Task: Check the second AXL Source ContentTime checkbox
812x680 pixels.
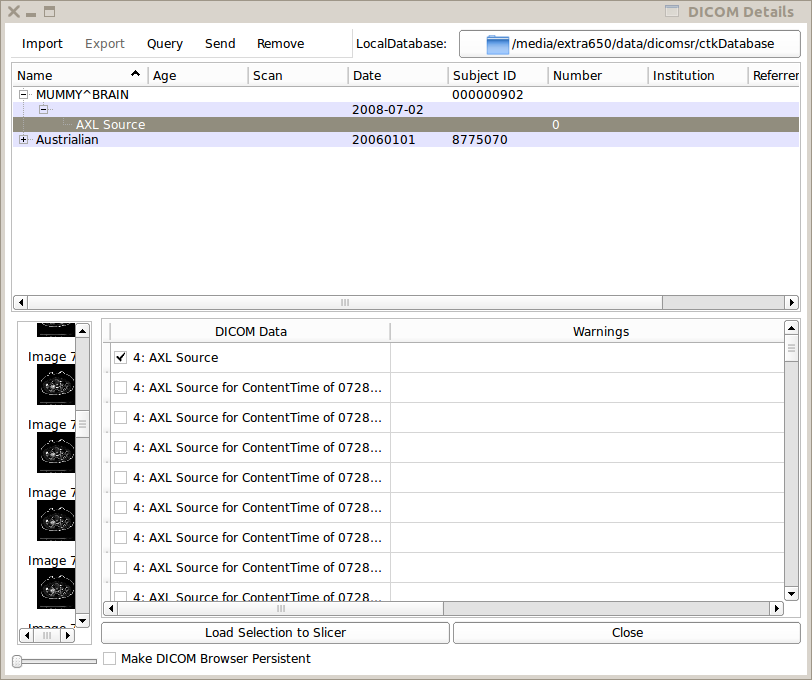Action: click(x=121, y=417)
